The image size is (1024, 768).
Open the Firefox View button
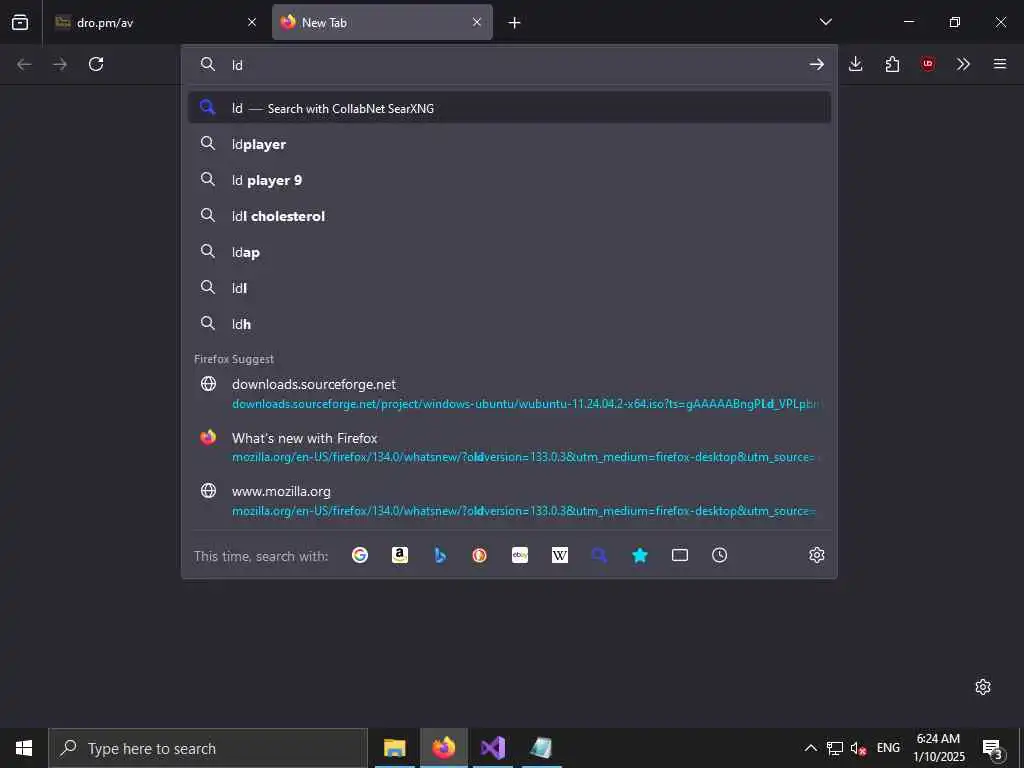20,22
